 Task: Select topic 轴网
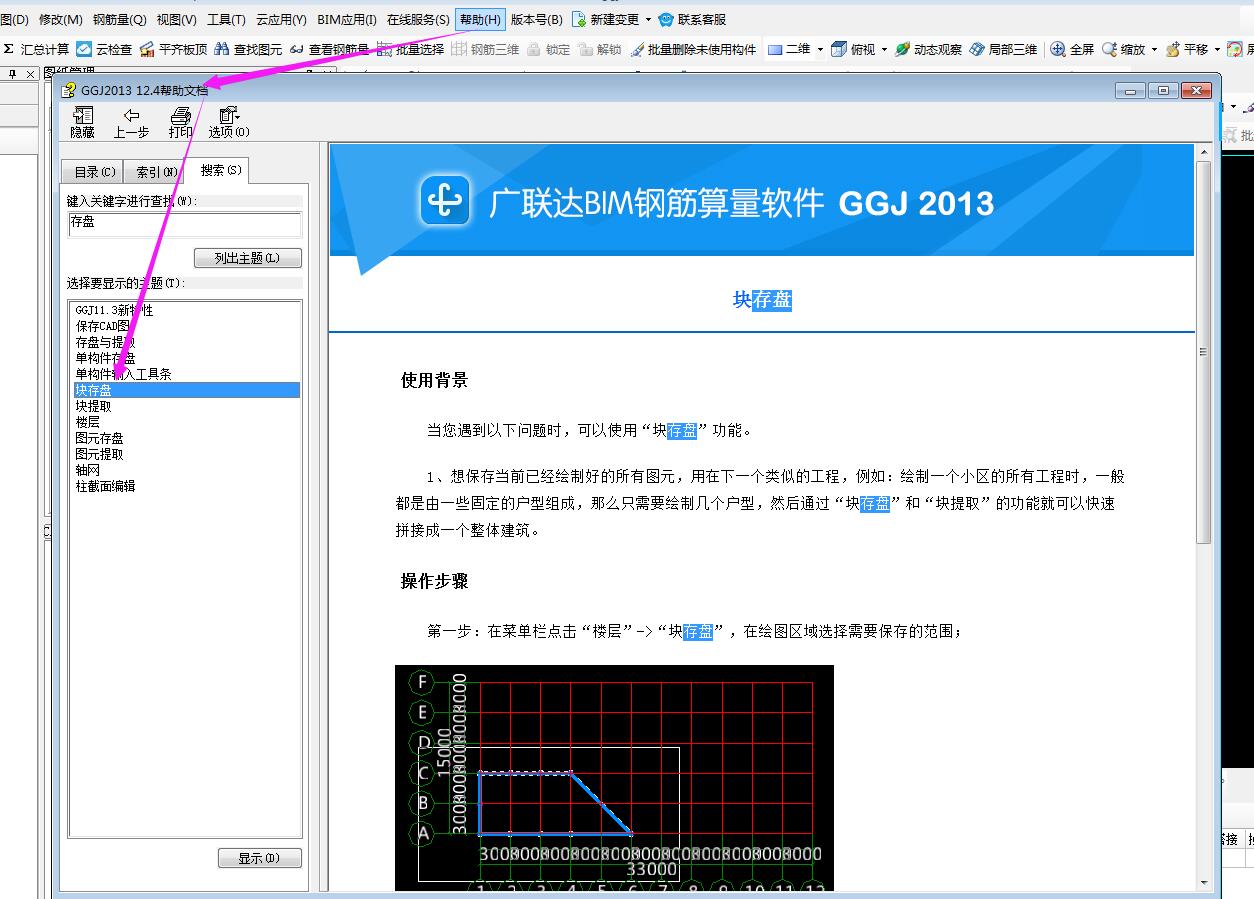87,470
